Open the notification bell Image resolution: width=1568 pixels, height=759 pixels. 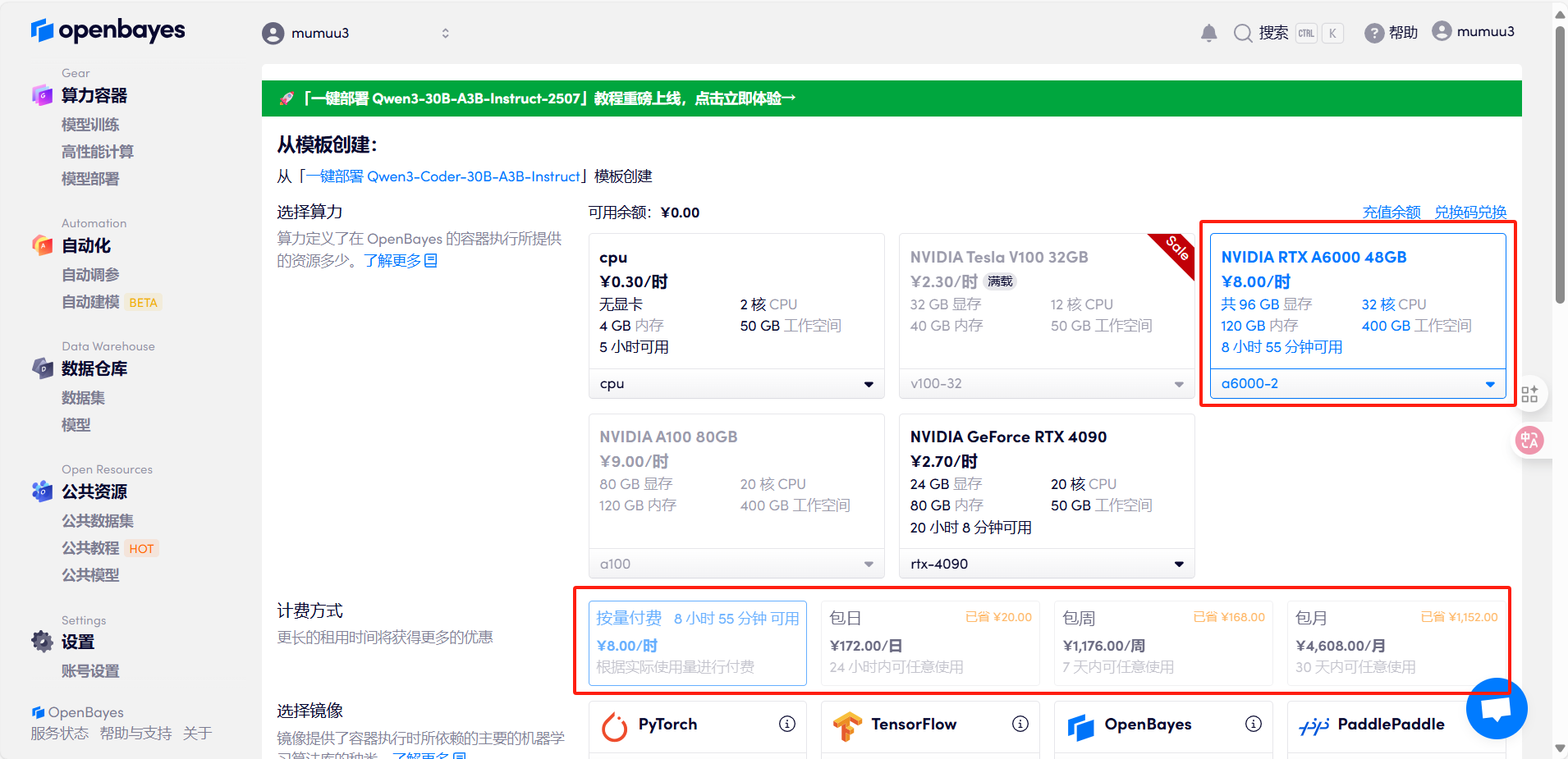1208,32
